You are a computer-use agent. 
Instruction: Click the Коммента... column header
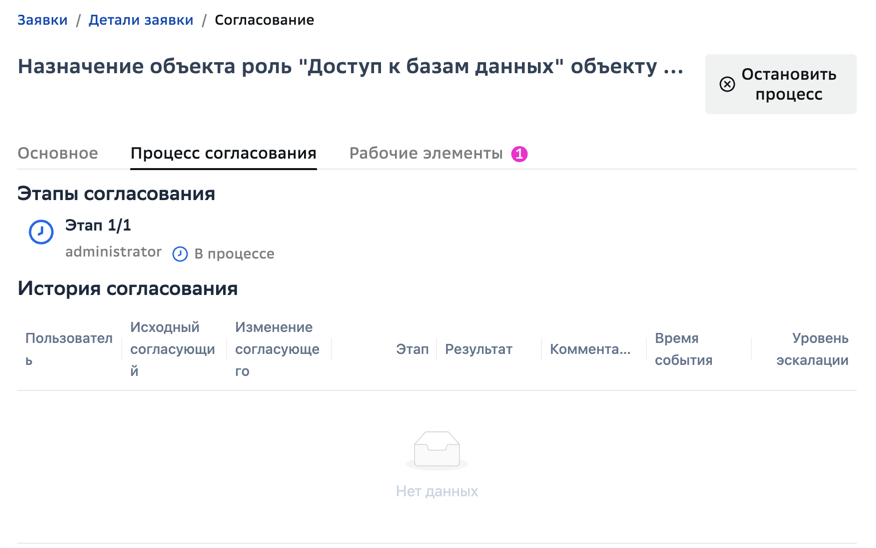(590, 349)
